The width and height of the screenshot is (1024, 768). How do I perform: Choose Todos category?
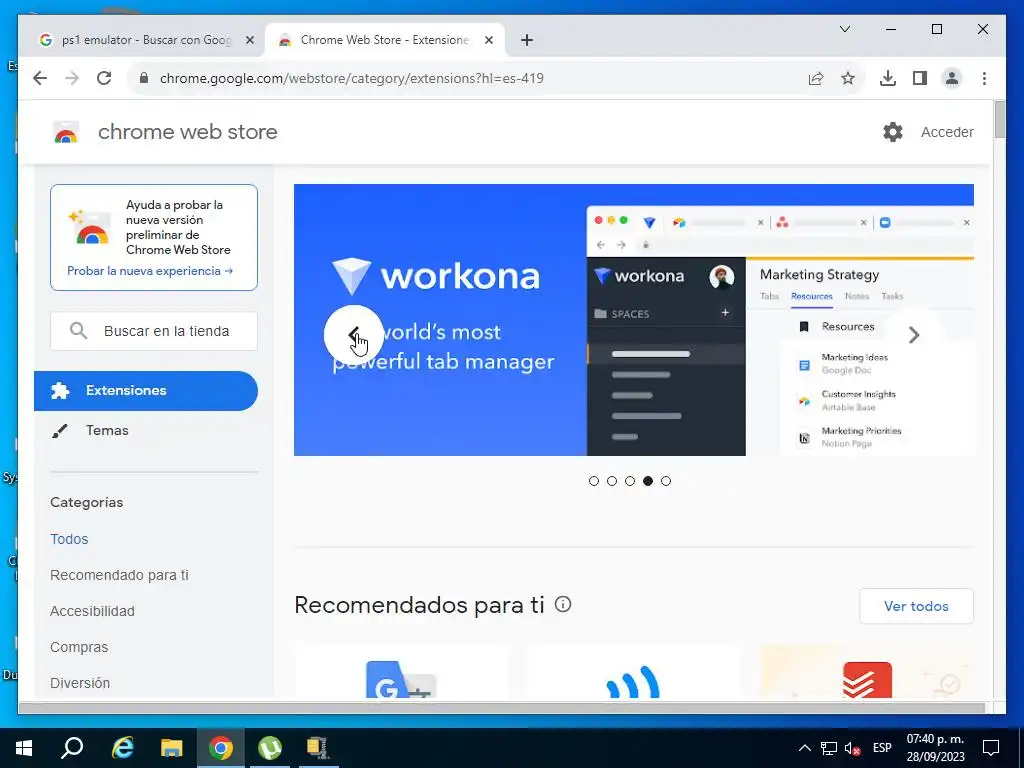click(69, 539)
